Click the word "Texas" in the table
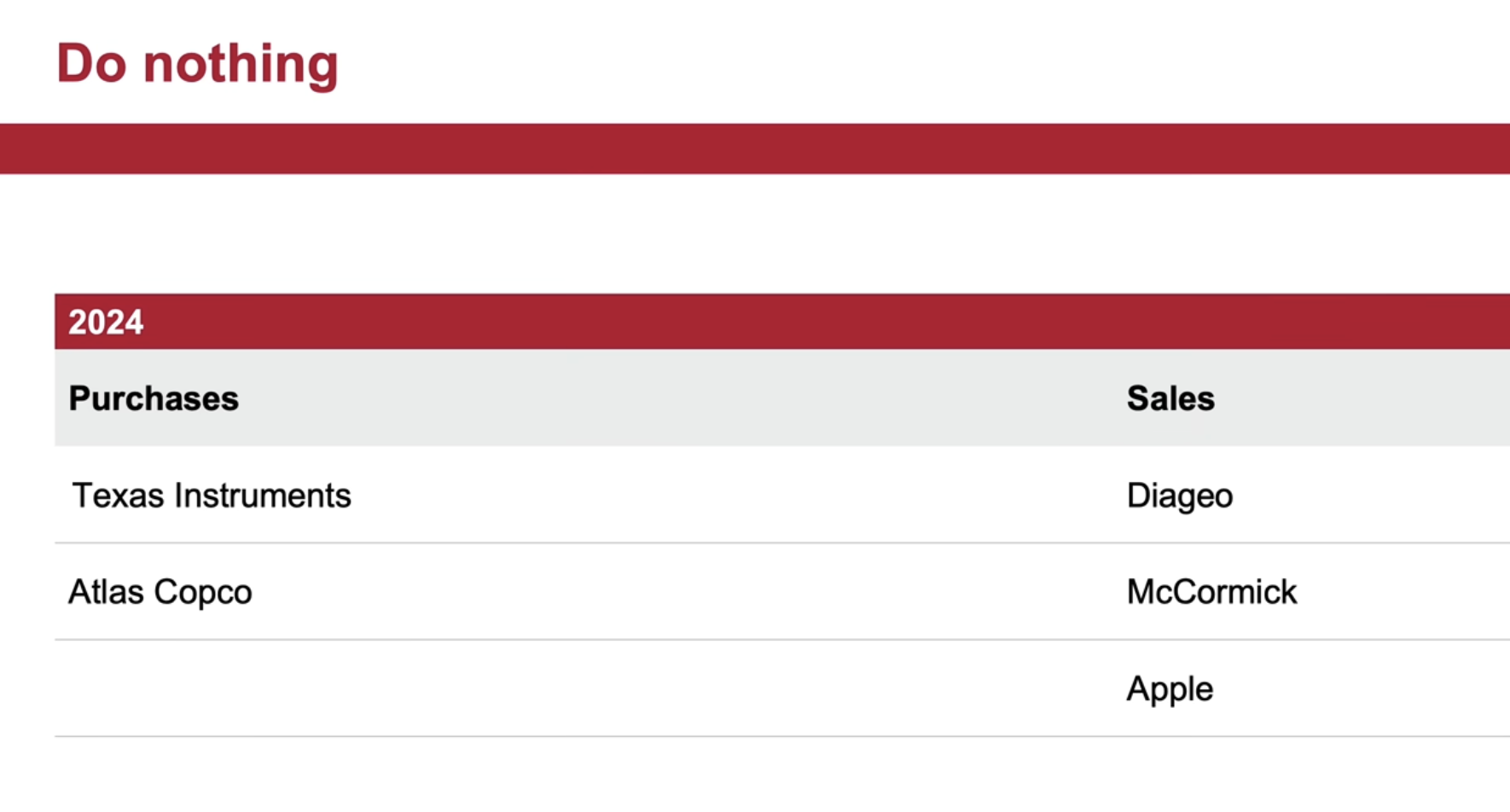 point(118,496)
